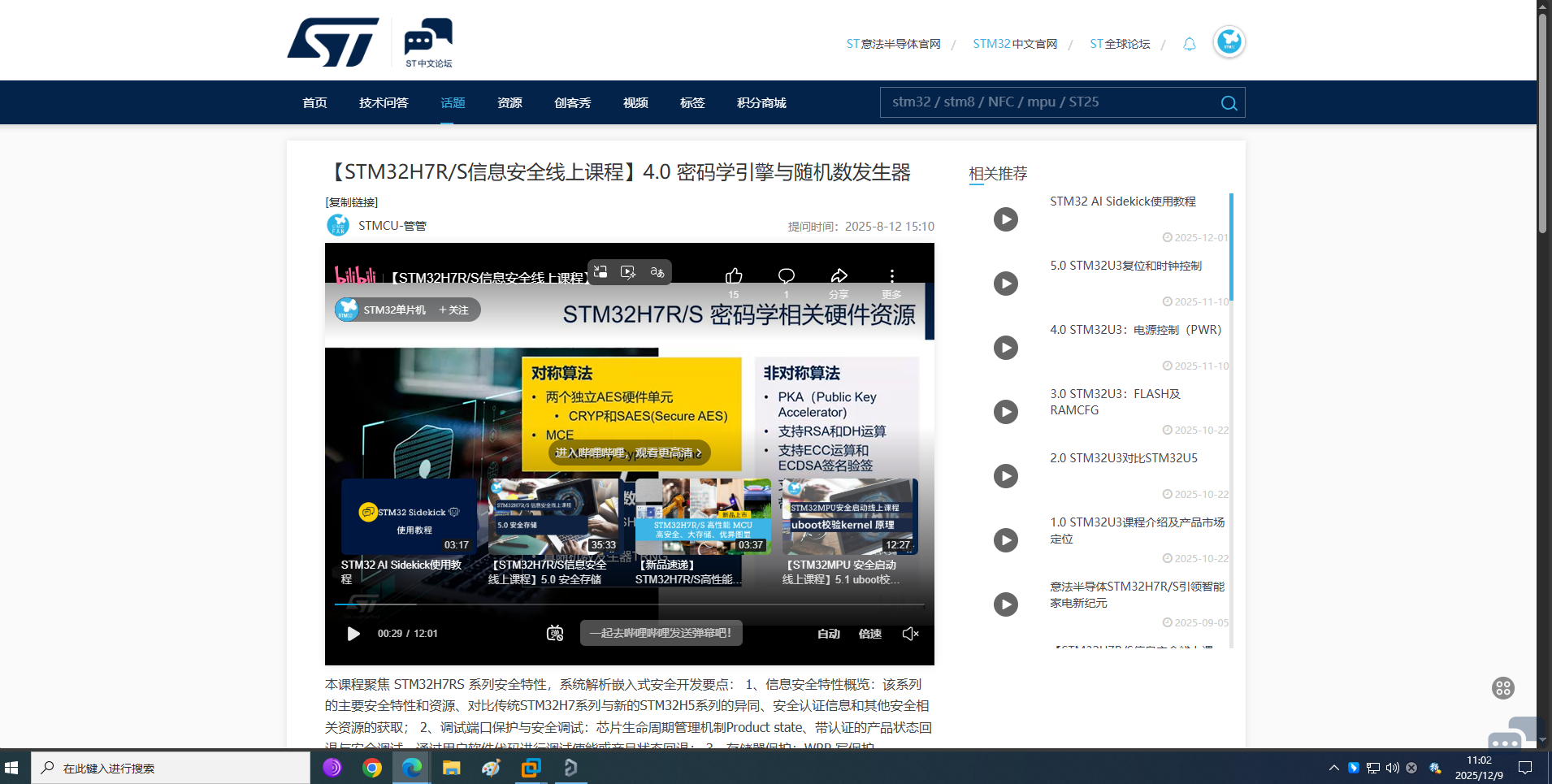Click 进入哔哩哔哩，观看更高清 button

(x=629, y=453)
